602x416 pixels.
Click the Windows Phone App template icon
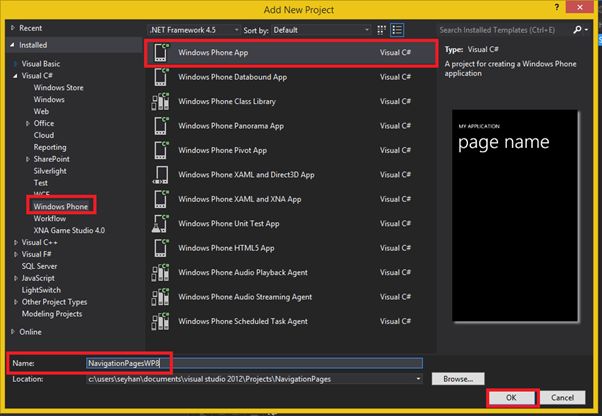coord(161,53)
